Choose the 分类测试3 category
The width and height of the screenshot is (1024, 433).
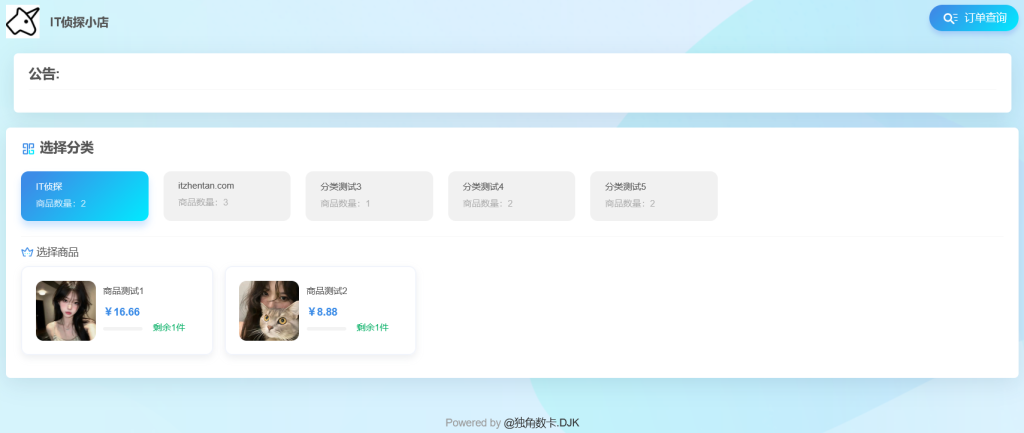[x=369, y=195]
